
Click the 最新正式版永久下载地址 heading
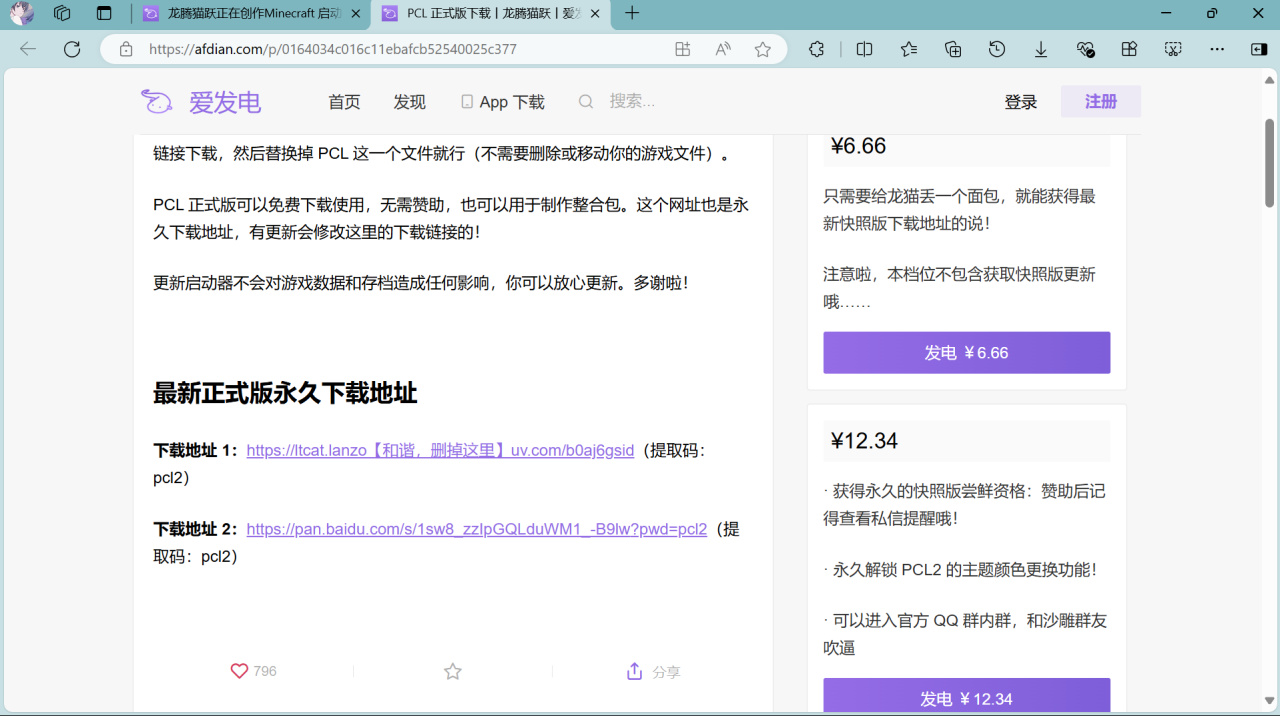coord(285,393)
